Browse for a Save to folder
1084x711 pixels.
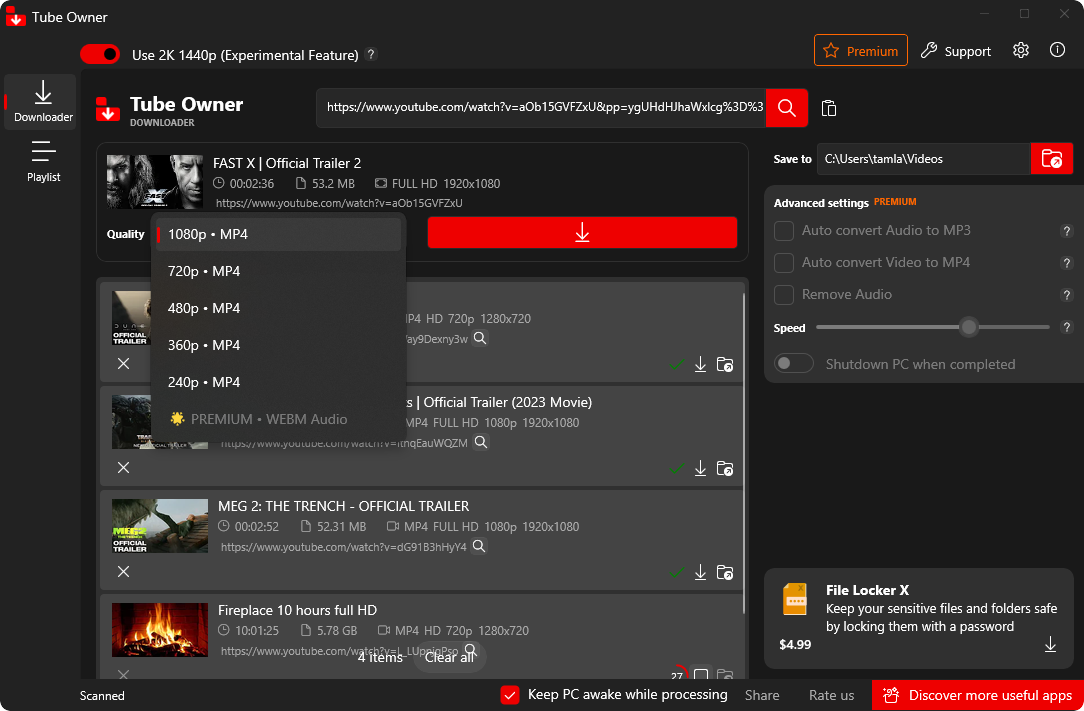(1052, 158)
